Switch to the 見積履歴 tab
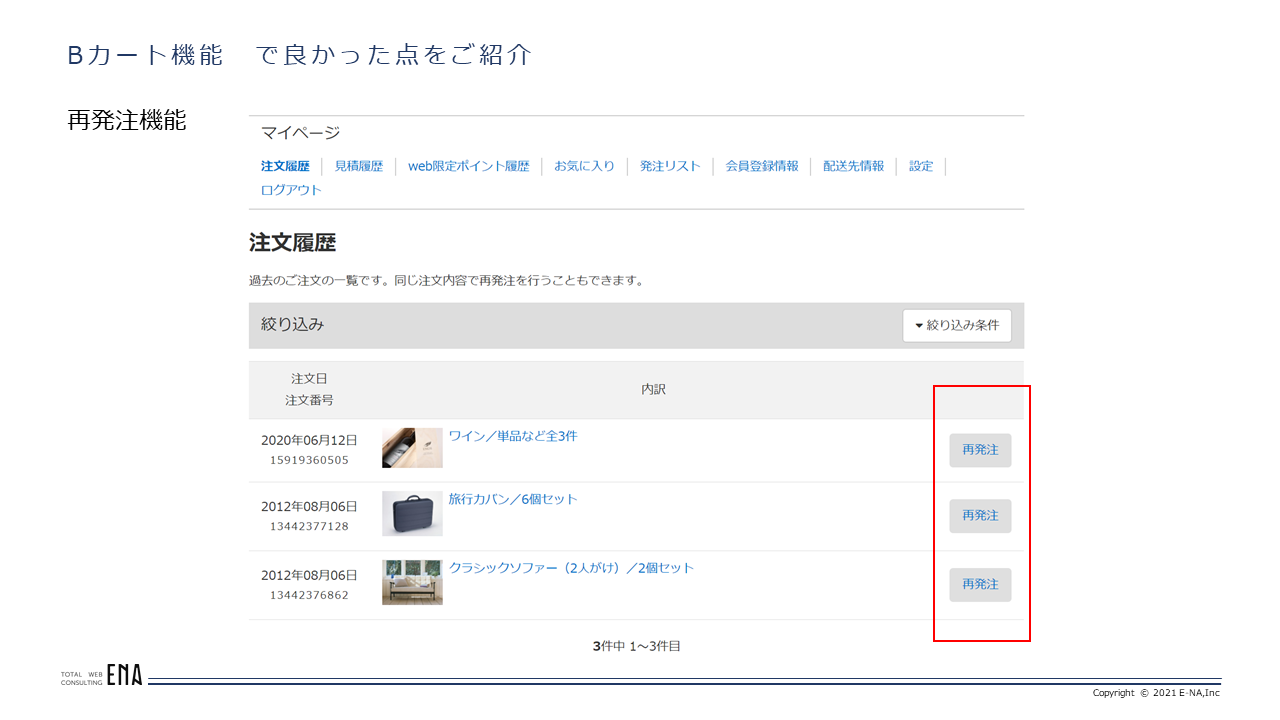Screen dimensions: 1280x720 pos(359,166)
